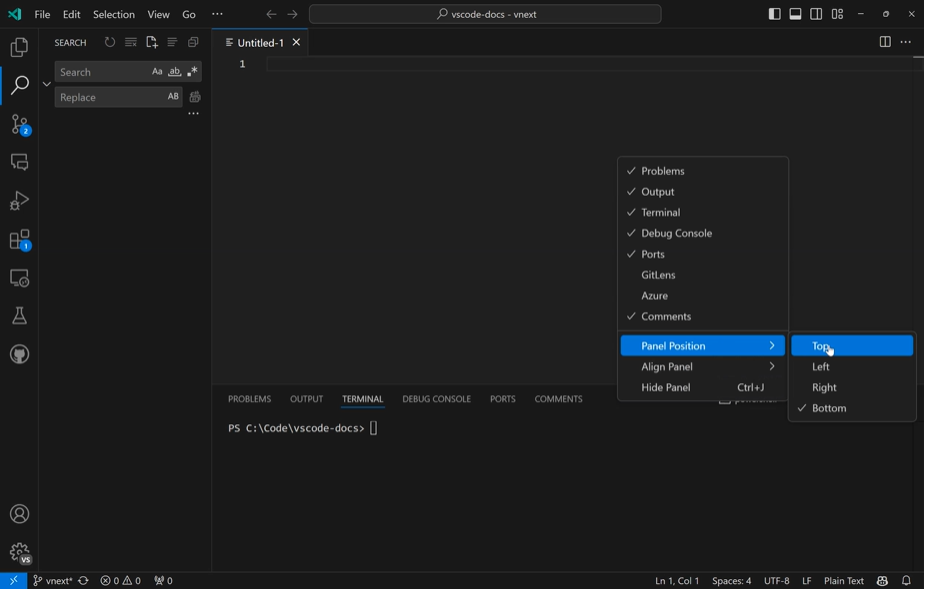This screenshot has height=589, width=925.
Task: Open the View menu
Action: click(x=158, y=14)
